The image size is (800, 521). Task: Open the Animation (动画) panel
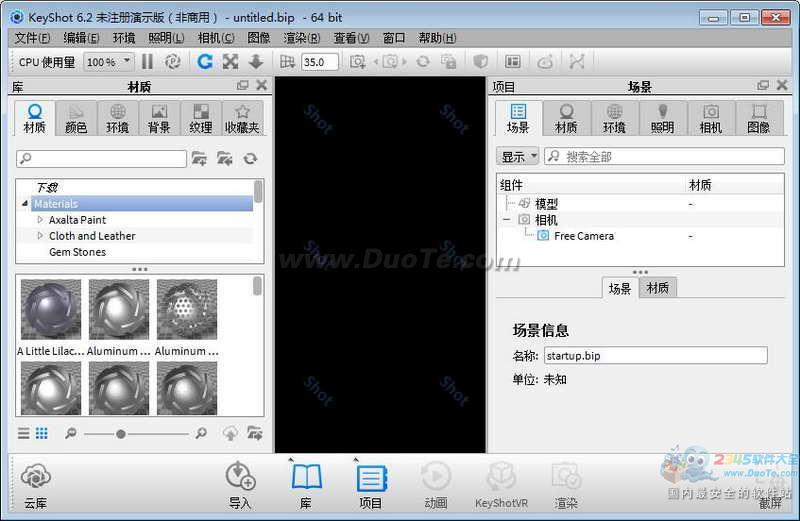436,485
